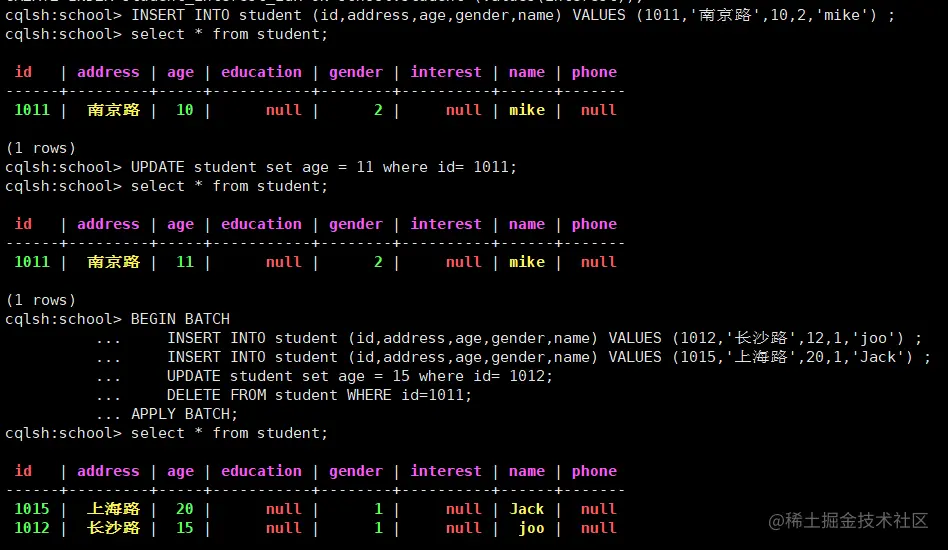Screen dimensions: 948x550
Task: Click id 1011 in the row with age 11
Action: pos(32,262)
